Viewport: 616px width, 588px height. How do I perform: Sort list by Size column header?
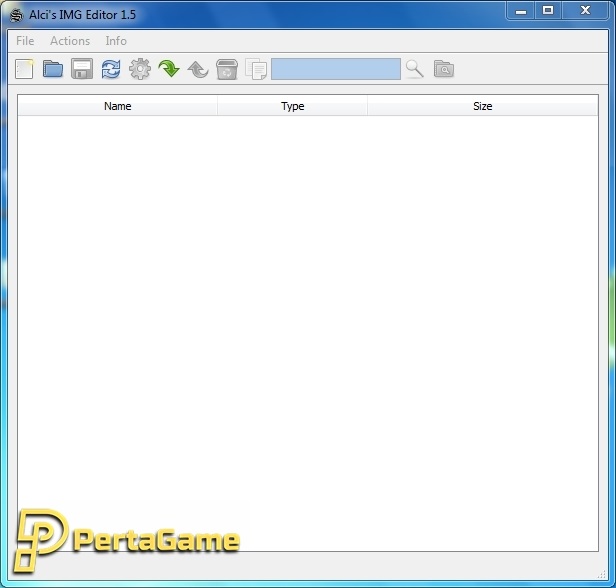click(x=483, y=106)
